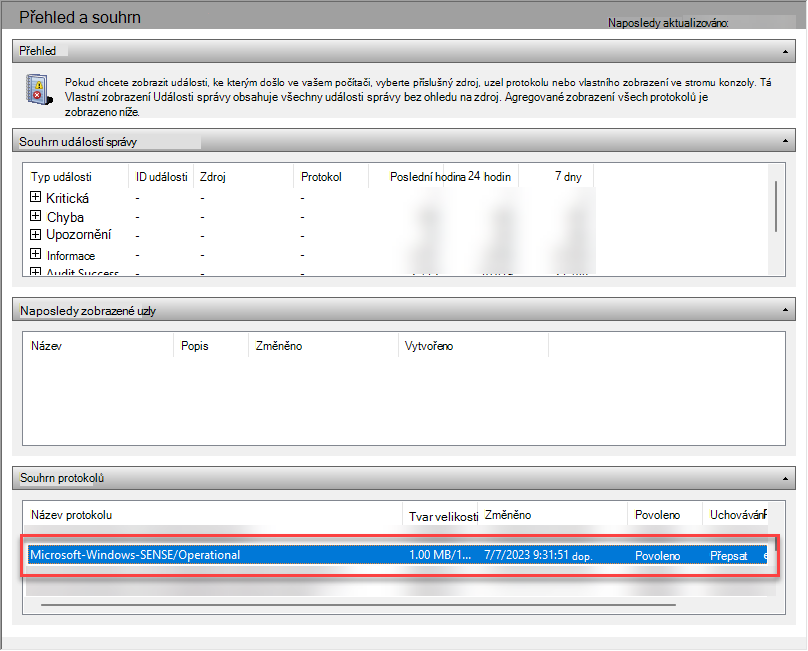Collapse the Naposledy zobrazené uzly section

[x=785, y=310]
